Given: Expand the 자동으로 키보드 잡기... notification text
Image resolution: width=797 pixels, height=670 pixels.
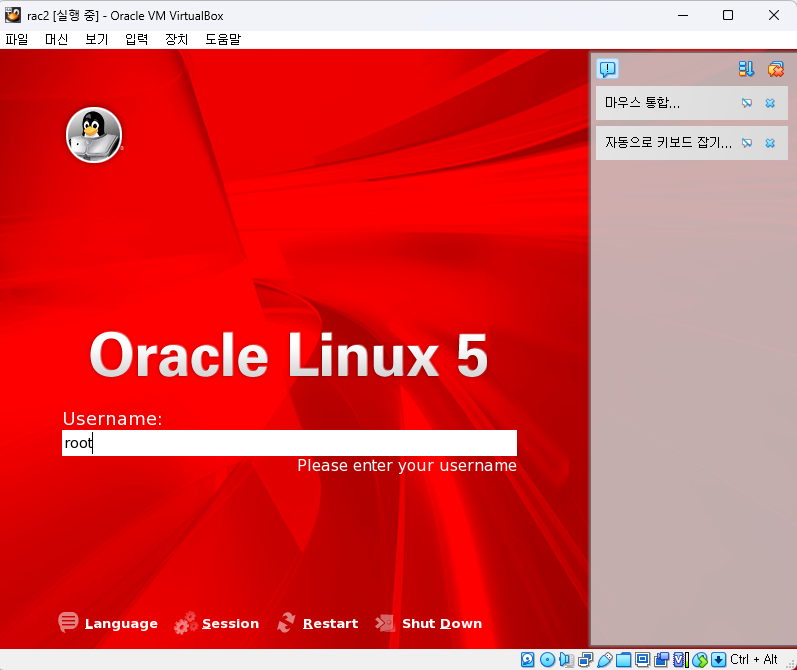Looking at the screenshot, I should [x=668, y=142].
